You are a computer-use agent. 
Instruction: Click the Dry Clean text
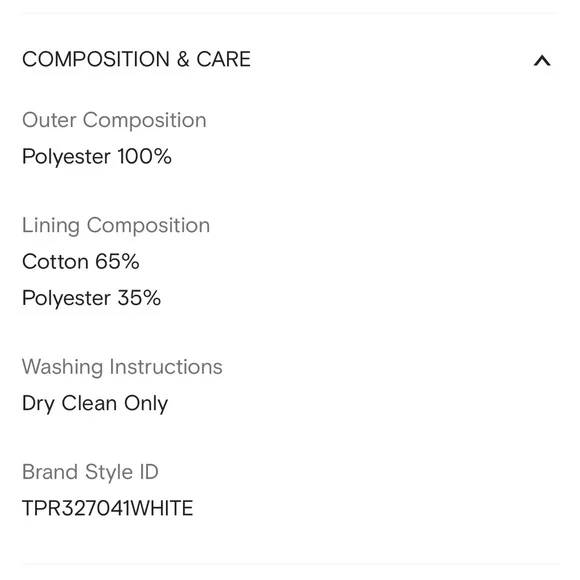pyautogui.click(x=70, y=404)
